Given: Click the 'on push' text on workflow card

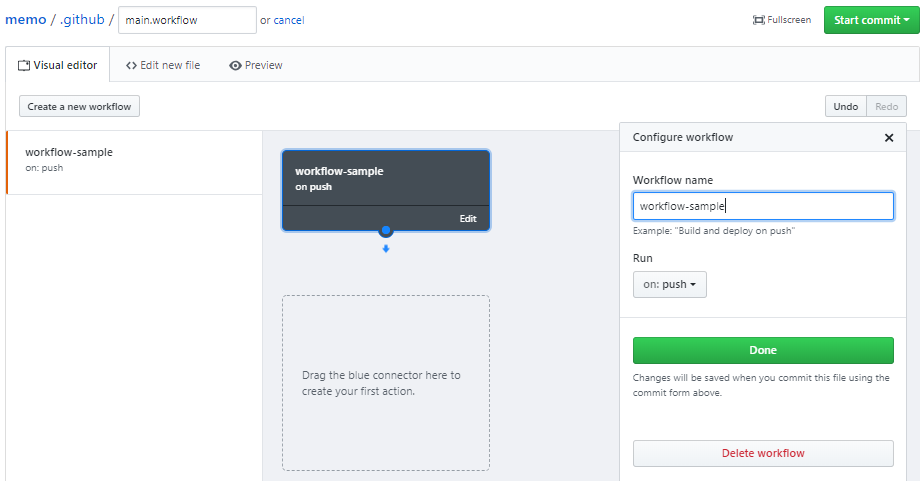Looking at the screenshot, I should pos(313,187).
